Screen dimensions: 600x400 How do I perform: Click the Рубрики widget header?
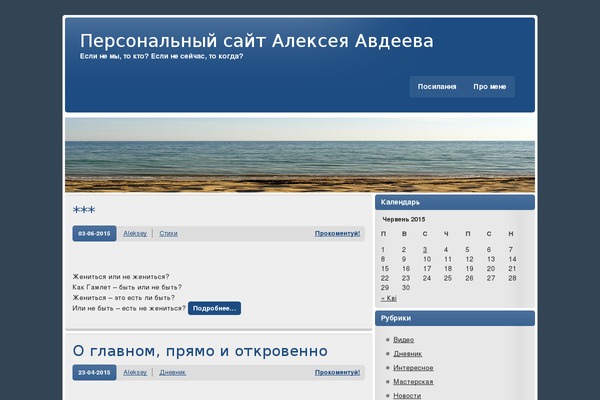click(455, 318)
